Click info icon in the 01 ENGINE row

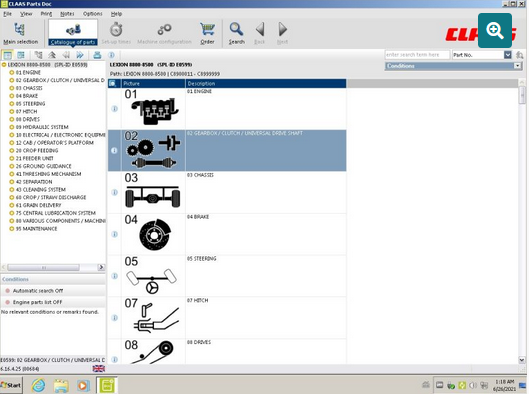(x=114, y=109)
